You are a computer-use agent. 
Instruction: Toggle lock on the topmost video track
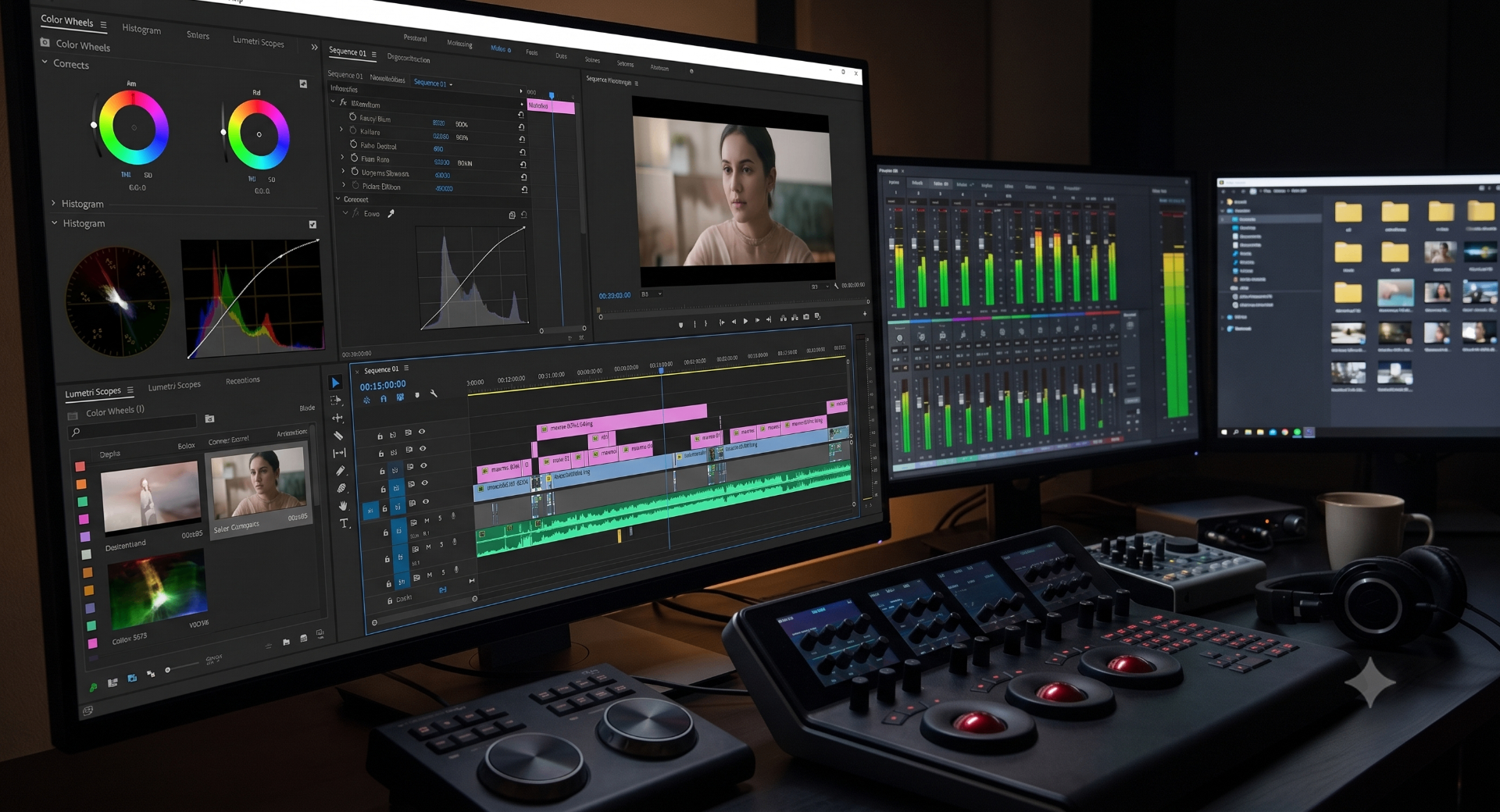pyautogui.click(x=380, y=436)
